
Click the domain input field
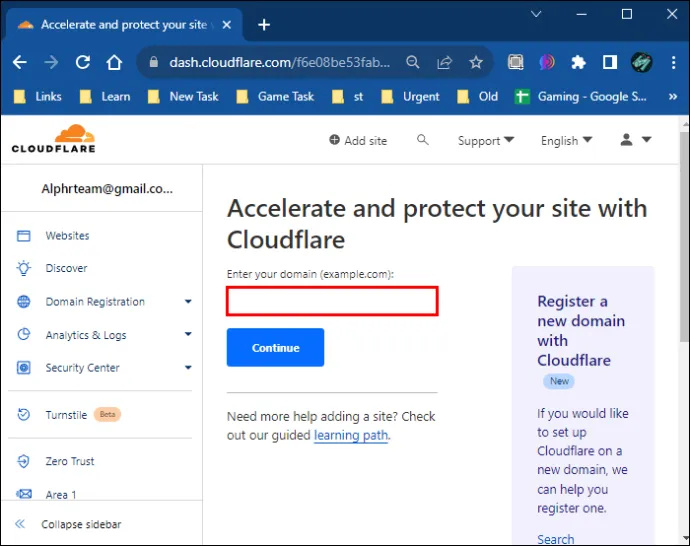click(x=332, y=301)
